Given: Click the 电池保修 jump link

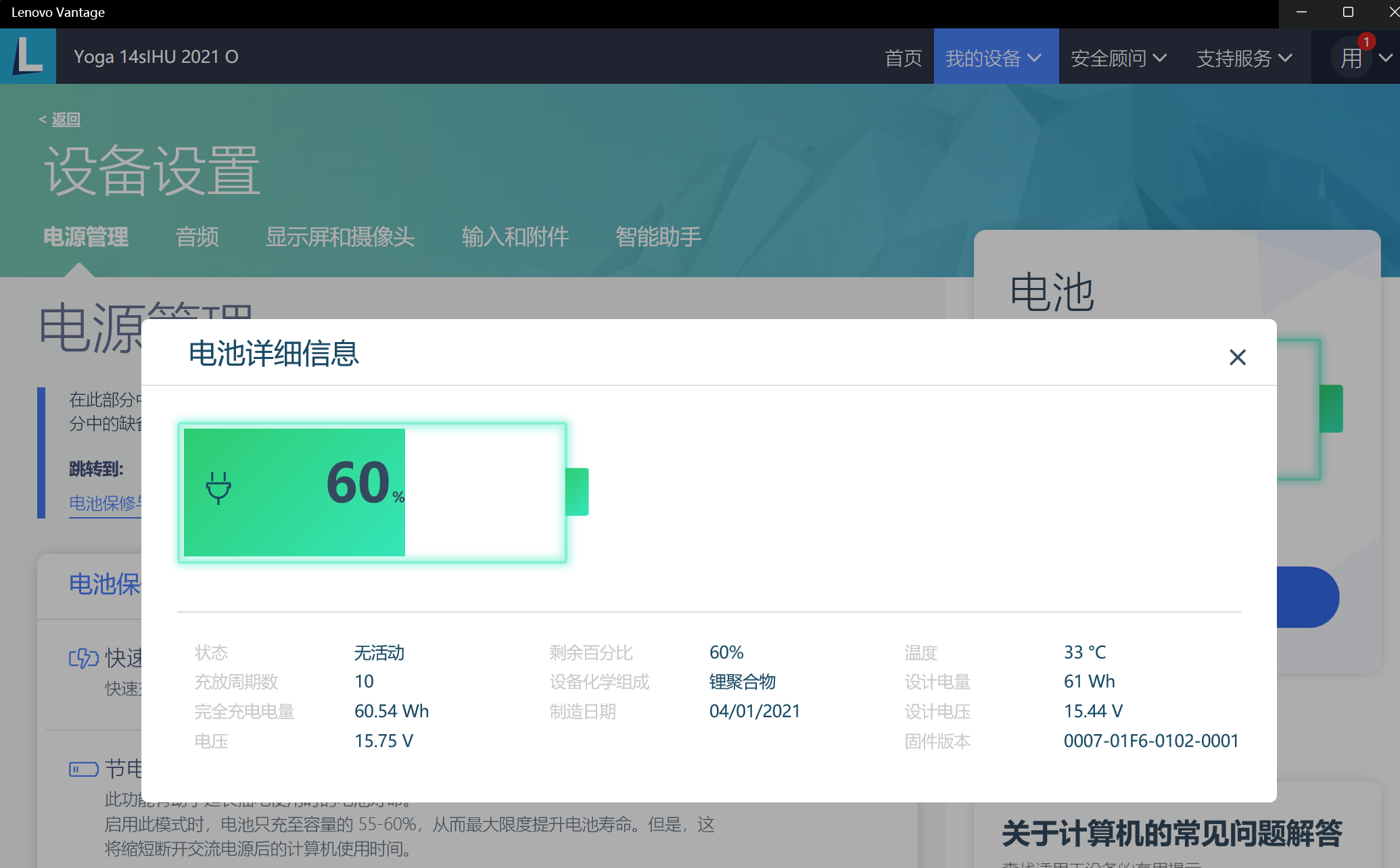Looking at the screenshot, I should tap(106, 504).
